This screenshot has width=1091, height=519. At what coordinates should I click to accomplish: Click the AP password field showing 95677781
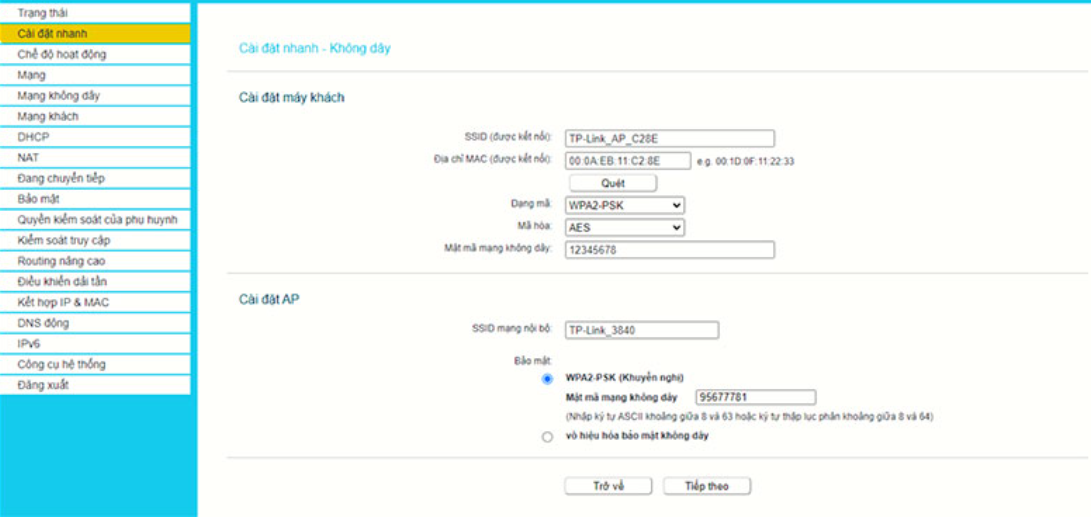tap(756, 397)
